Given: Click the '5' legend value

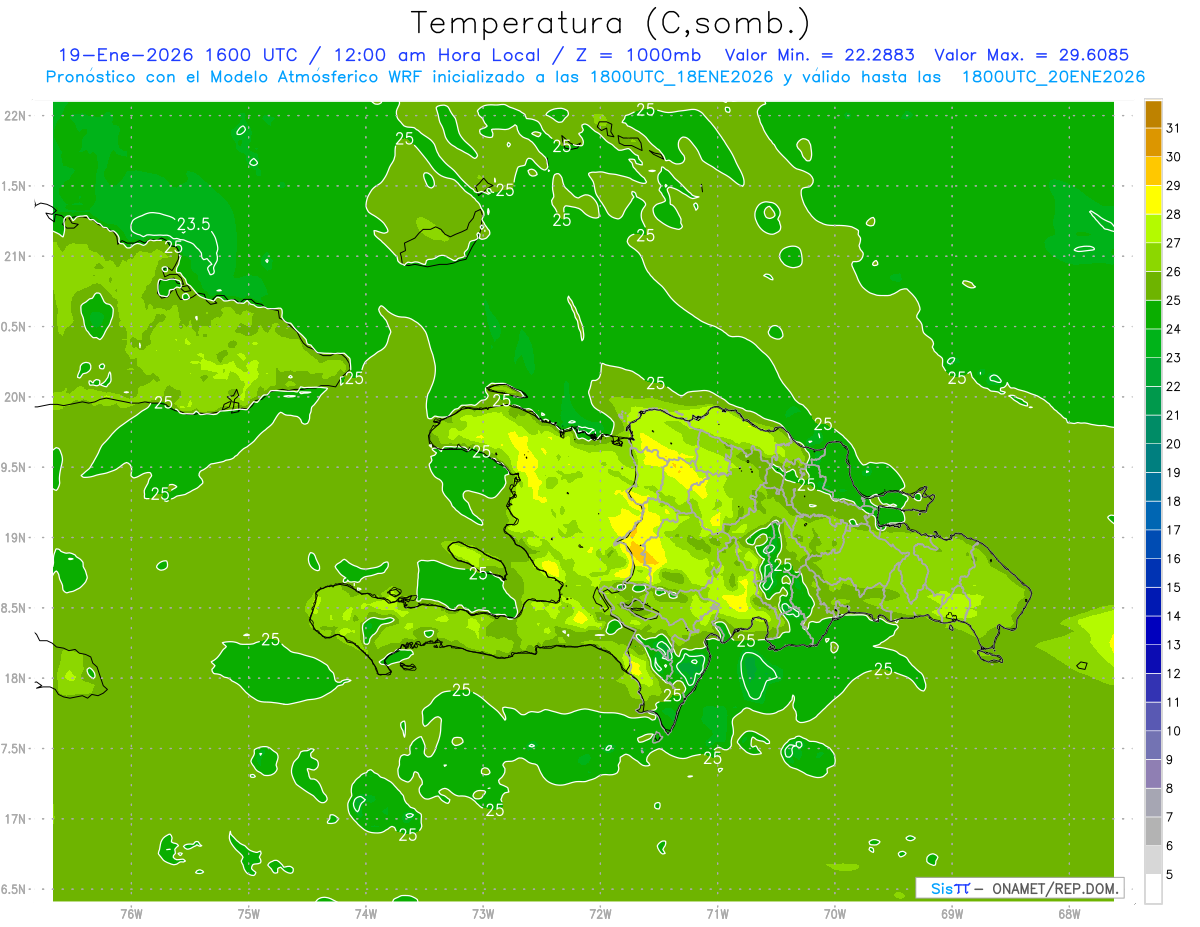Looking at the screenshot, I should (1170, 875).
